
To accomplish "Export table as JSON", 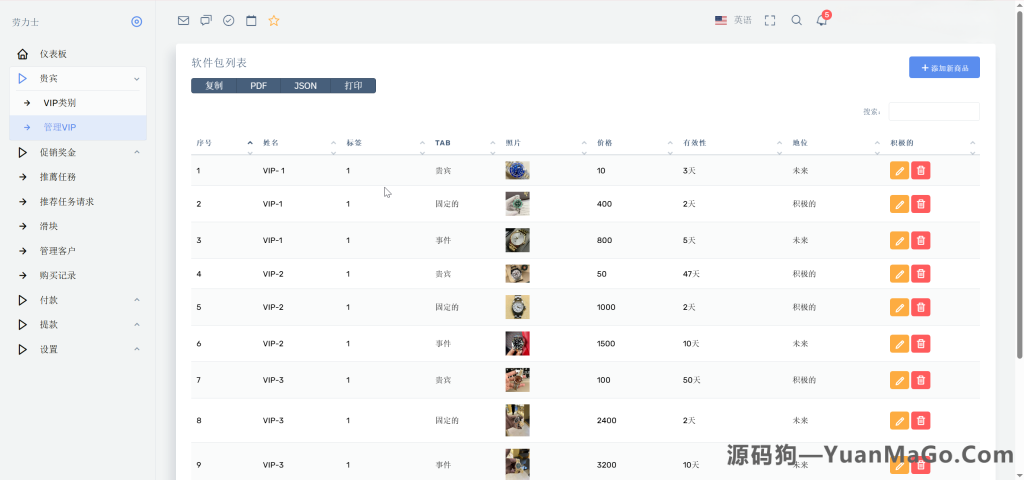I will [305, 86].
